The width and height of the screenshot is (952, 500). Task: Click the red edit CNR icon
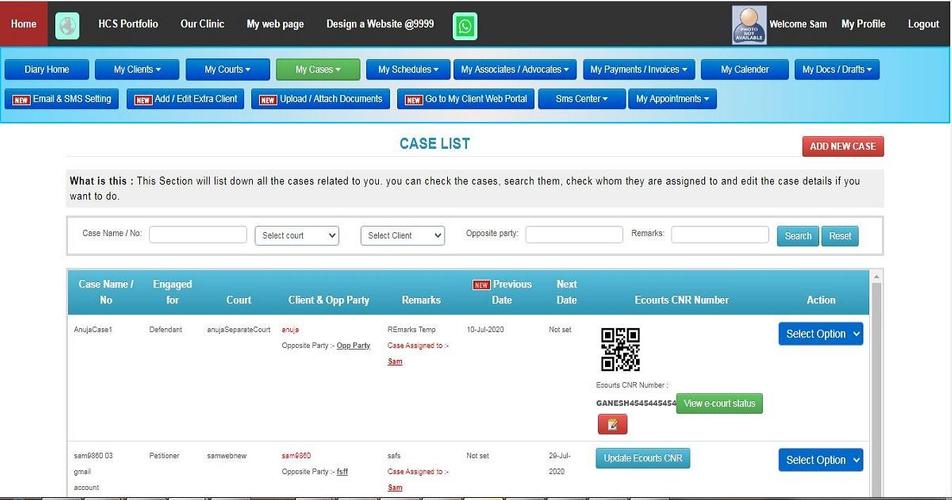[x=612, y=425]
